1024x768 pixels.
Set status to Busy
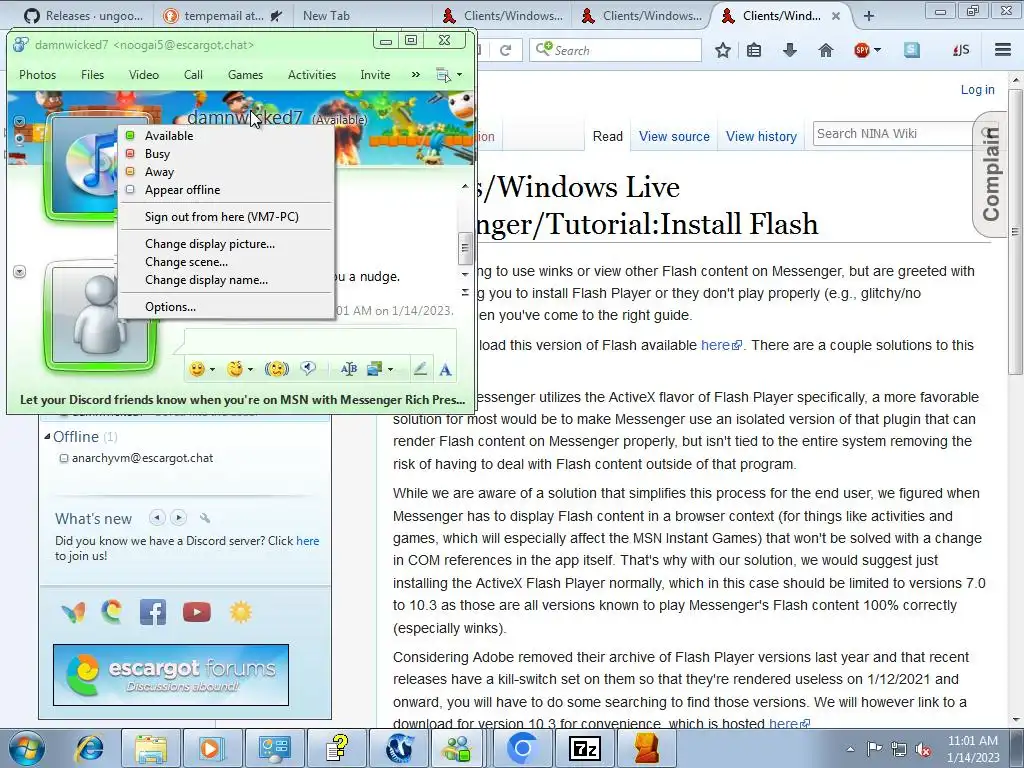(x=157, y=154)
